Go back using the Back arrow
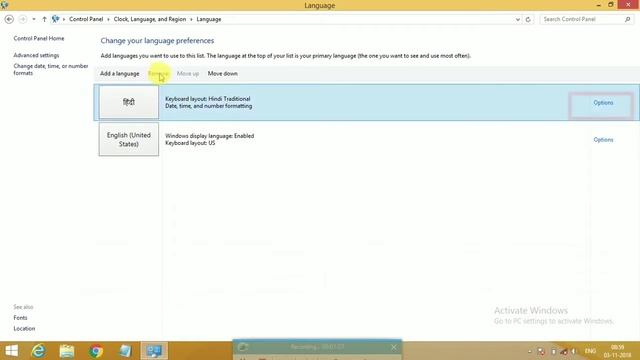The image size is (640, 360). click(x=9, y=19)
